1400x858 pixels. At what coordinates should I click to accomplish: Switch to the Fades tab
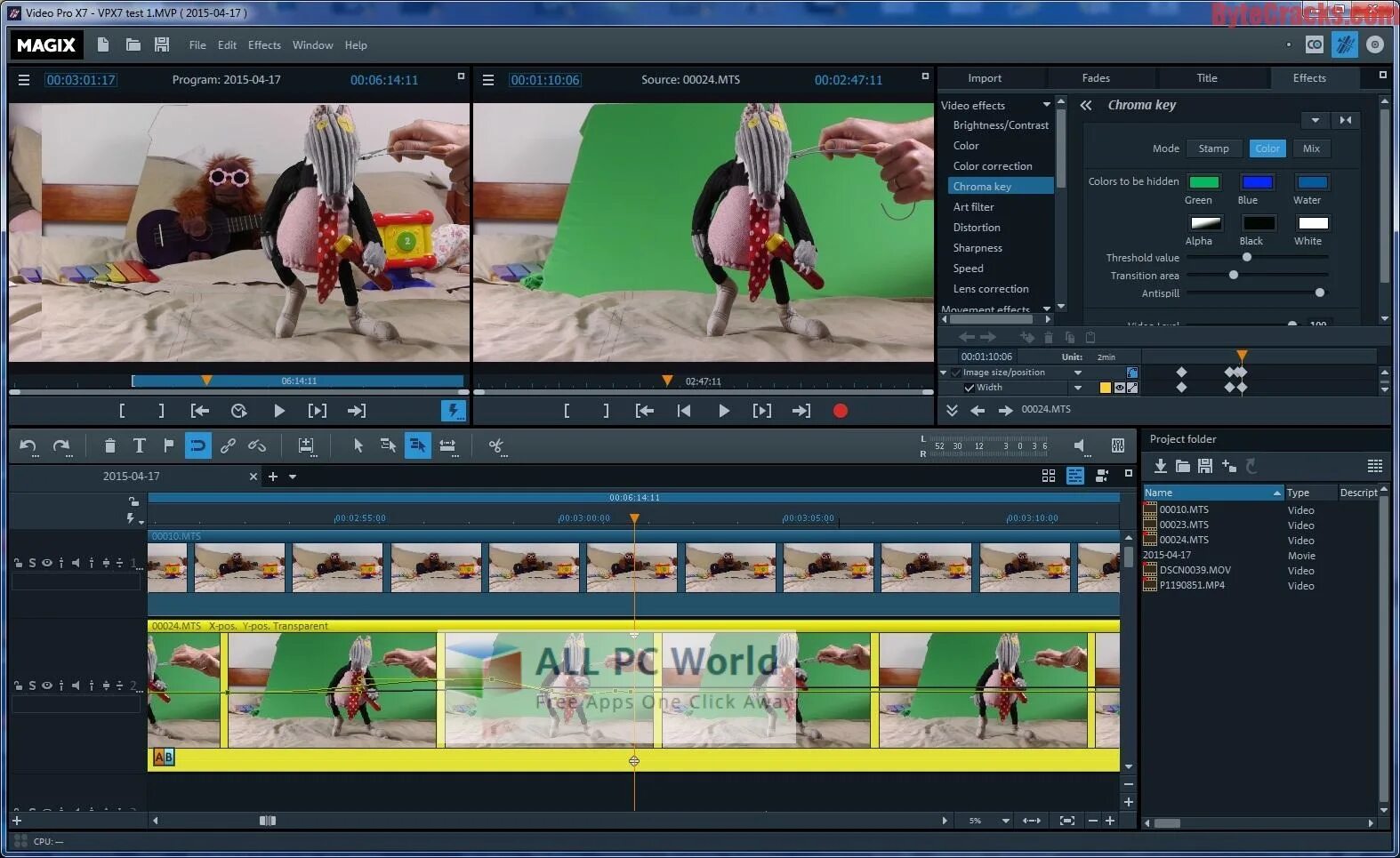point(1096,78)
